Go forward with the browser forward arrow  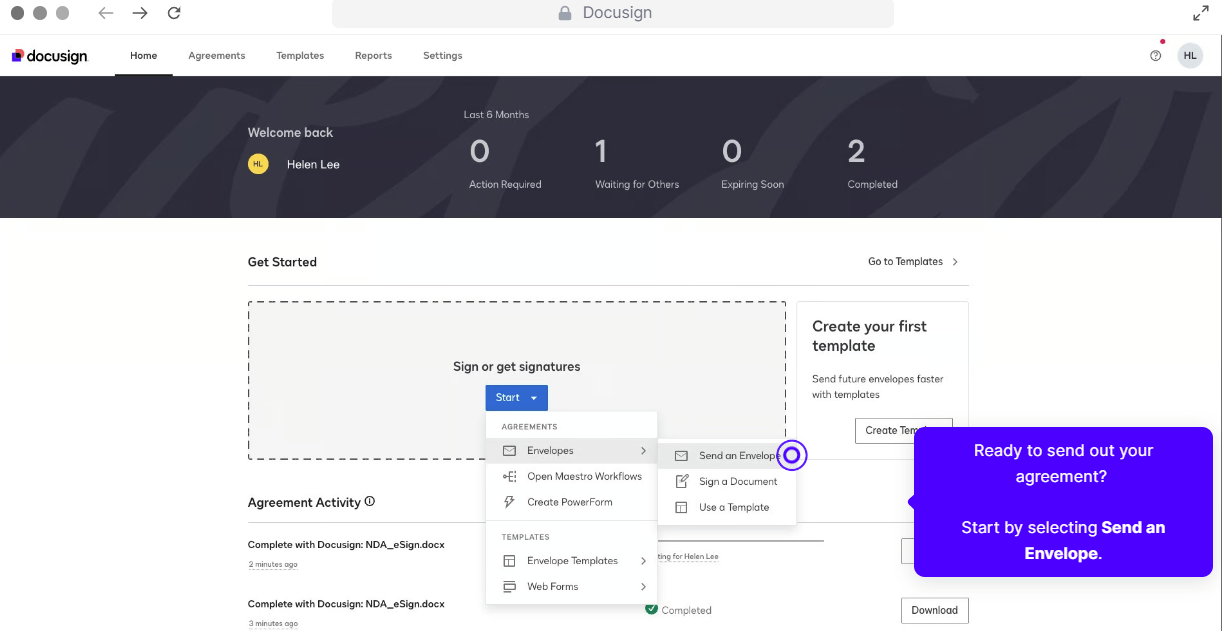click(x=140, y=13)
